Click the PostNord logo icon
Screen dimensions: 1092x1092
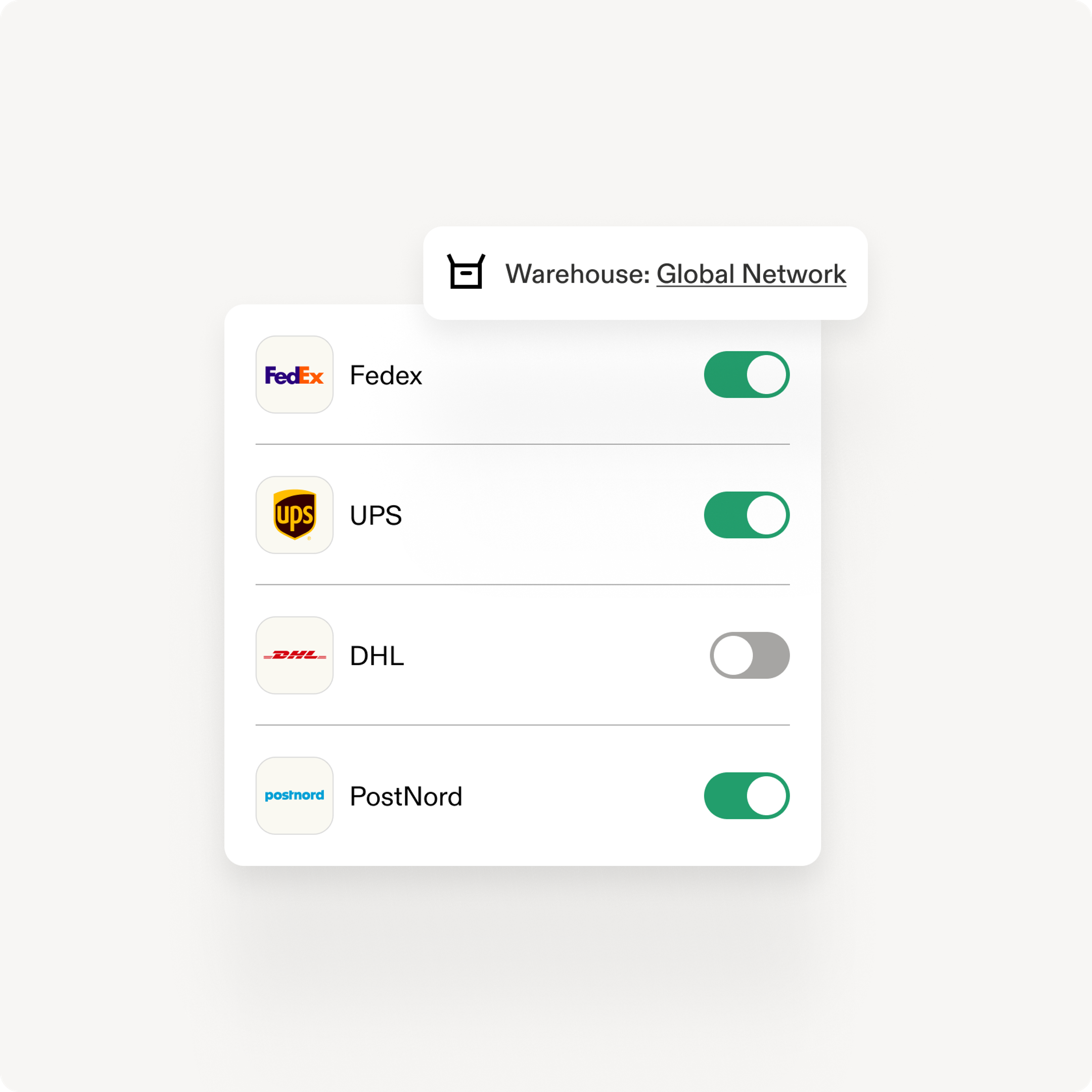295,796
